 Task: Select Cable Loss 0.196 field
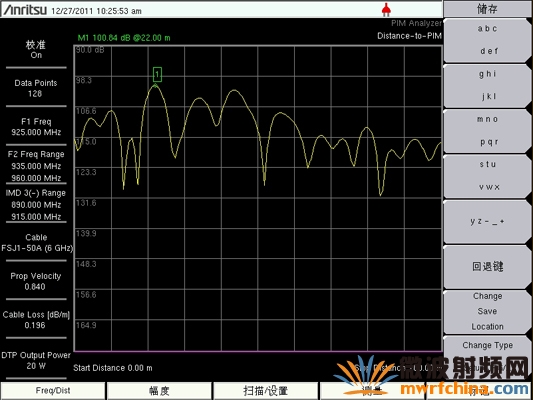[x=36, y=320]
